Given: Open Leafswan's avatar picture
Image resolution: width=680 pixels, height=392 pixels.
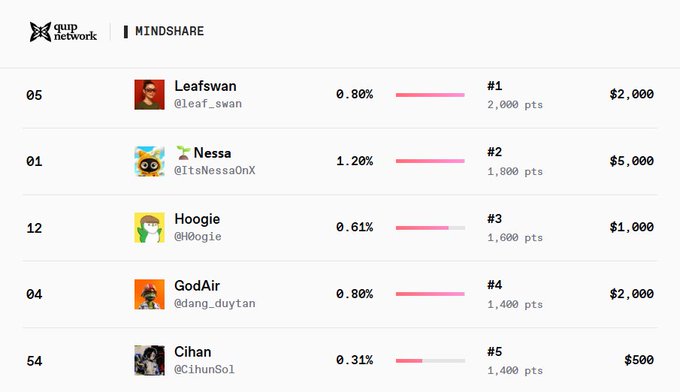Looking at the screenshot, I should point(149,95).
